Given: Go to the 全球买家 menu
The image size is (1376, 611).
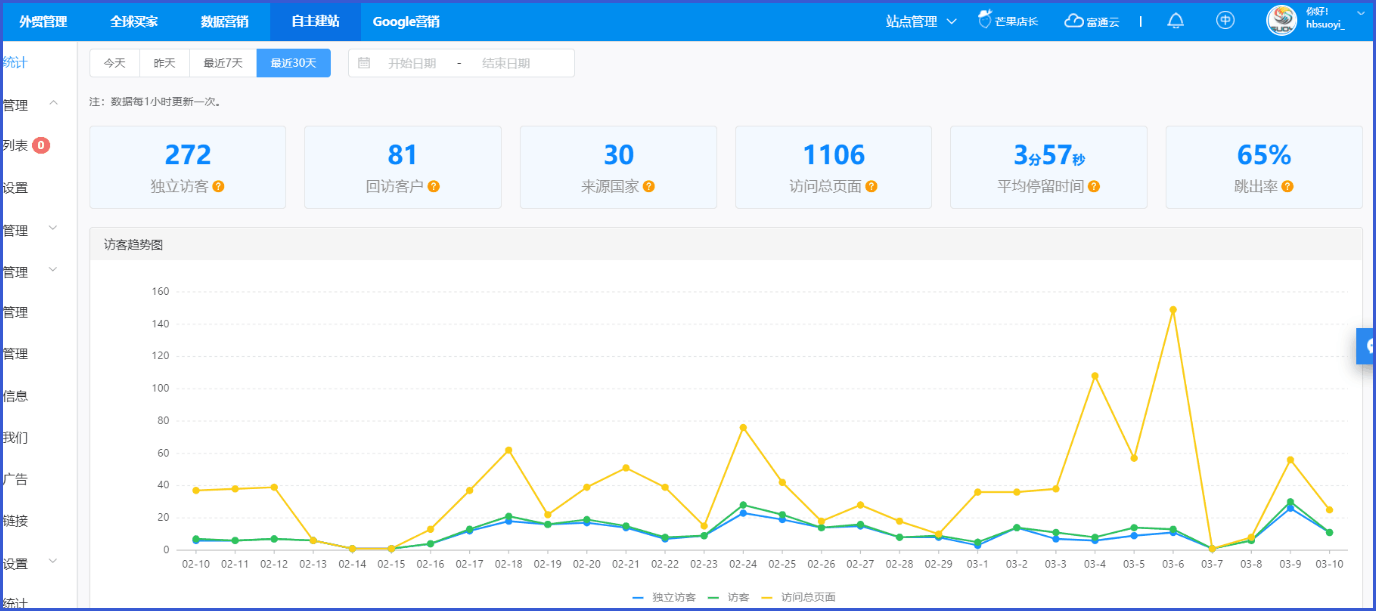Looking at the screenshot, I should [x=134, y=21].
